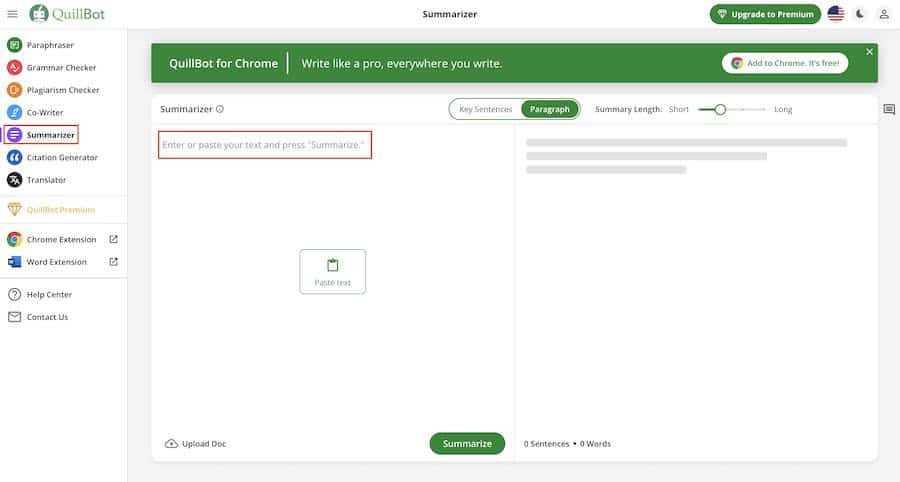The height and width of the screenshot is (482, 900).
Task: Toggle dark mode moon icon
Action: [x=860, y=14]
